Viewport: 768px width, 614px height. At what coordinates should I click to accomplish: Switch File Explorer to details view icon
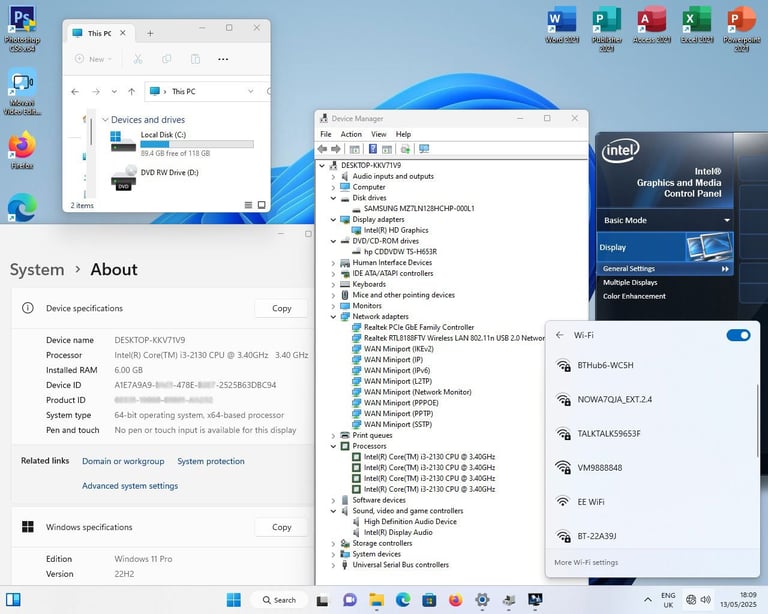coord(248,205)
